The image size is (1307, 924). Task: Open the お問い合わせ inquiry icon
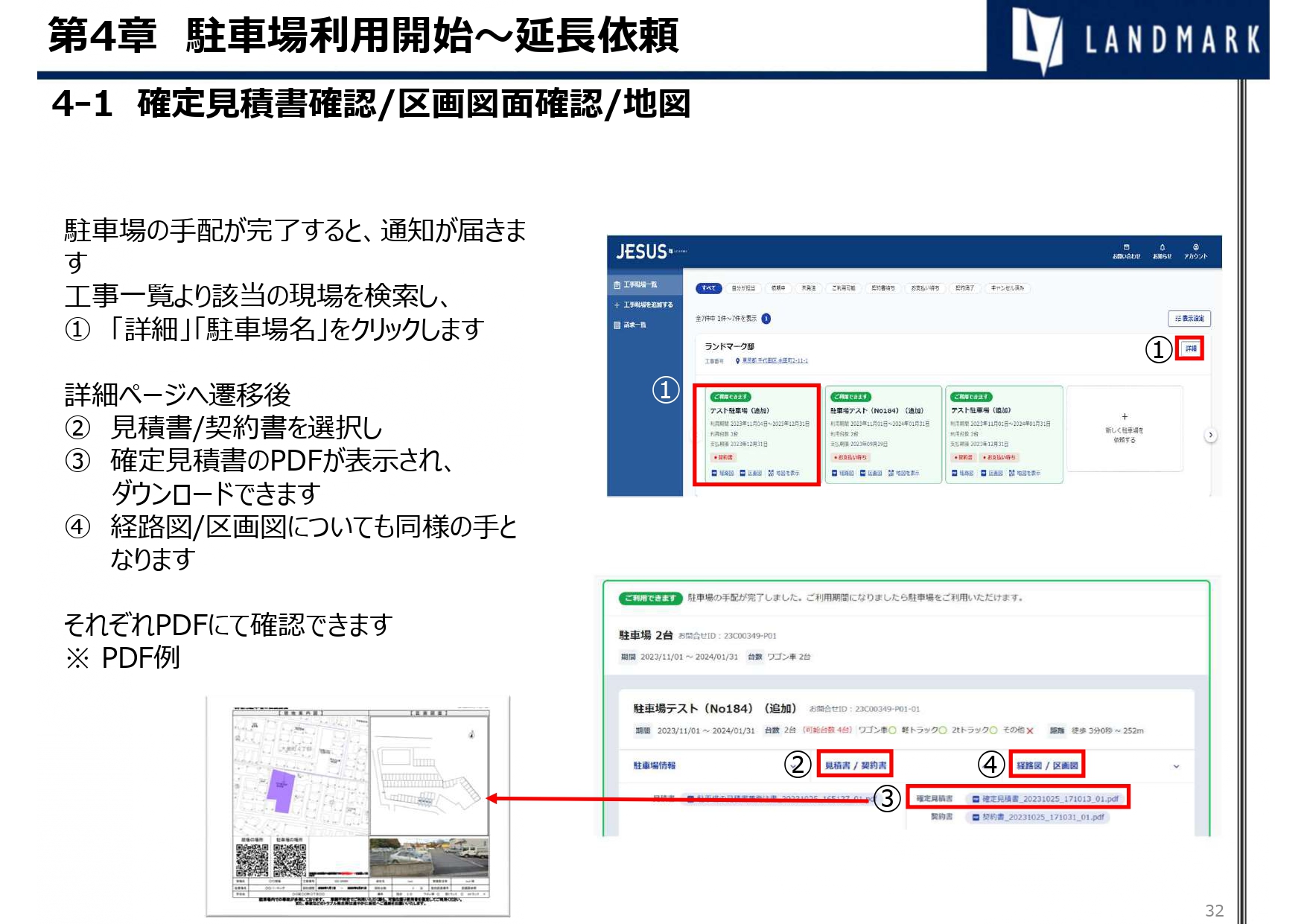[x=1125, y=251]
